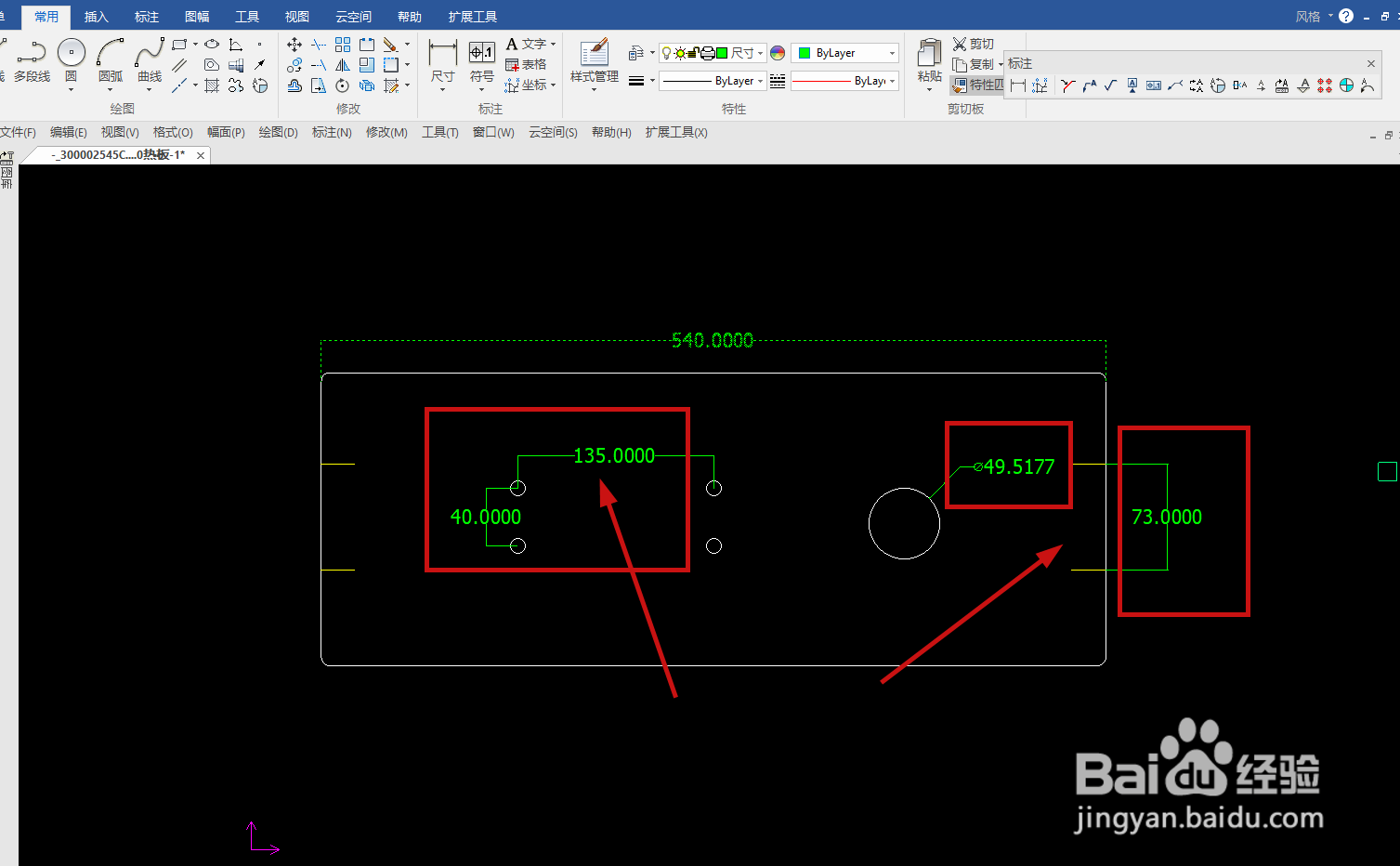The height and width of the screenshot is (866, 1400).
Task: Click the center mark circle icon
Action: (x=1346, y=85)
